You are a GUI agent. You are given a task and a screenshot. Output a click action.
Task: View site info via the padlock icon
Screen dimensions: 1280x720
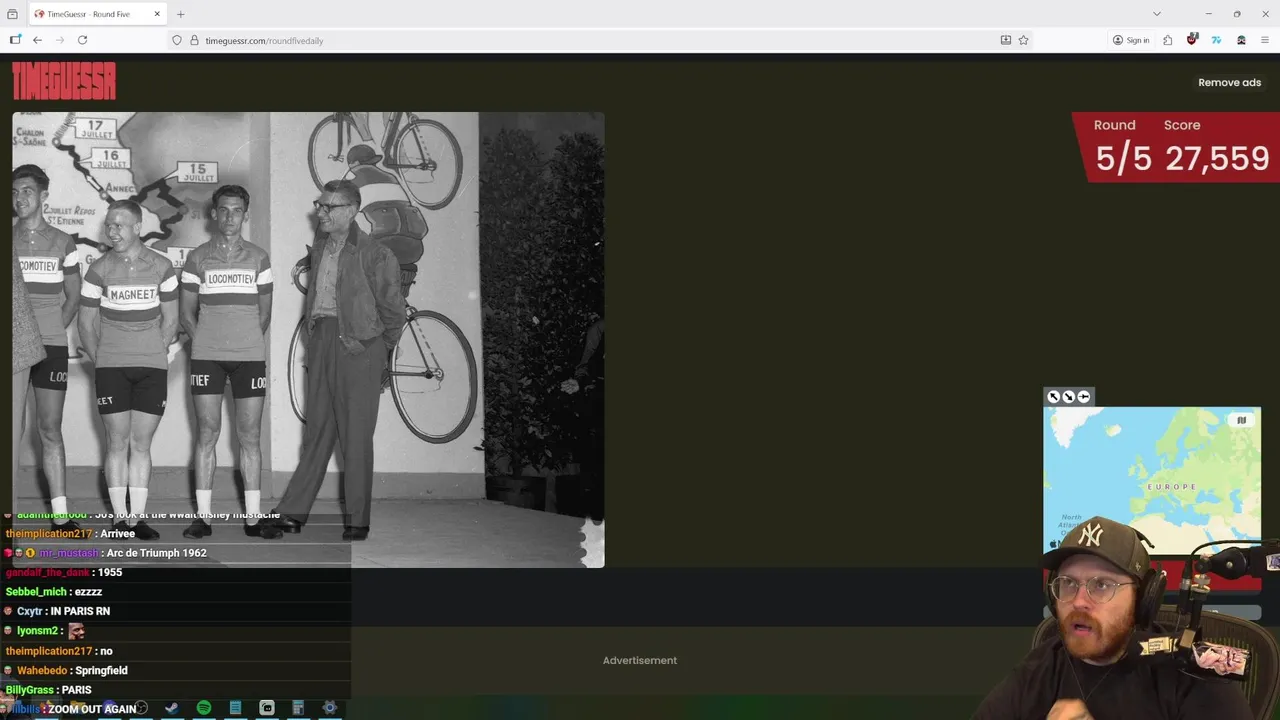(x=194, y=40)
